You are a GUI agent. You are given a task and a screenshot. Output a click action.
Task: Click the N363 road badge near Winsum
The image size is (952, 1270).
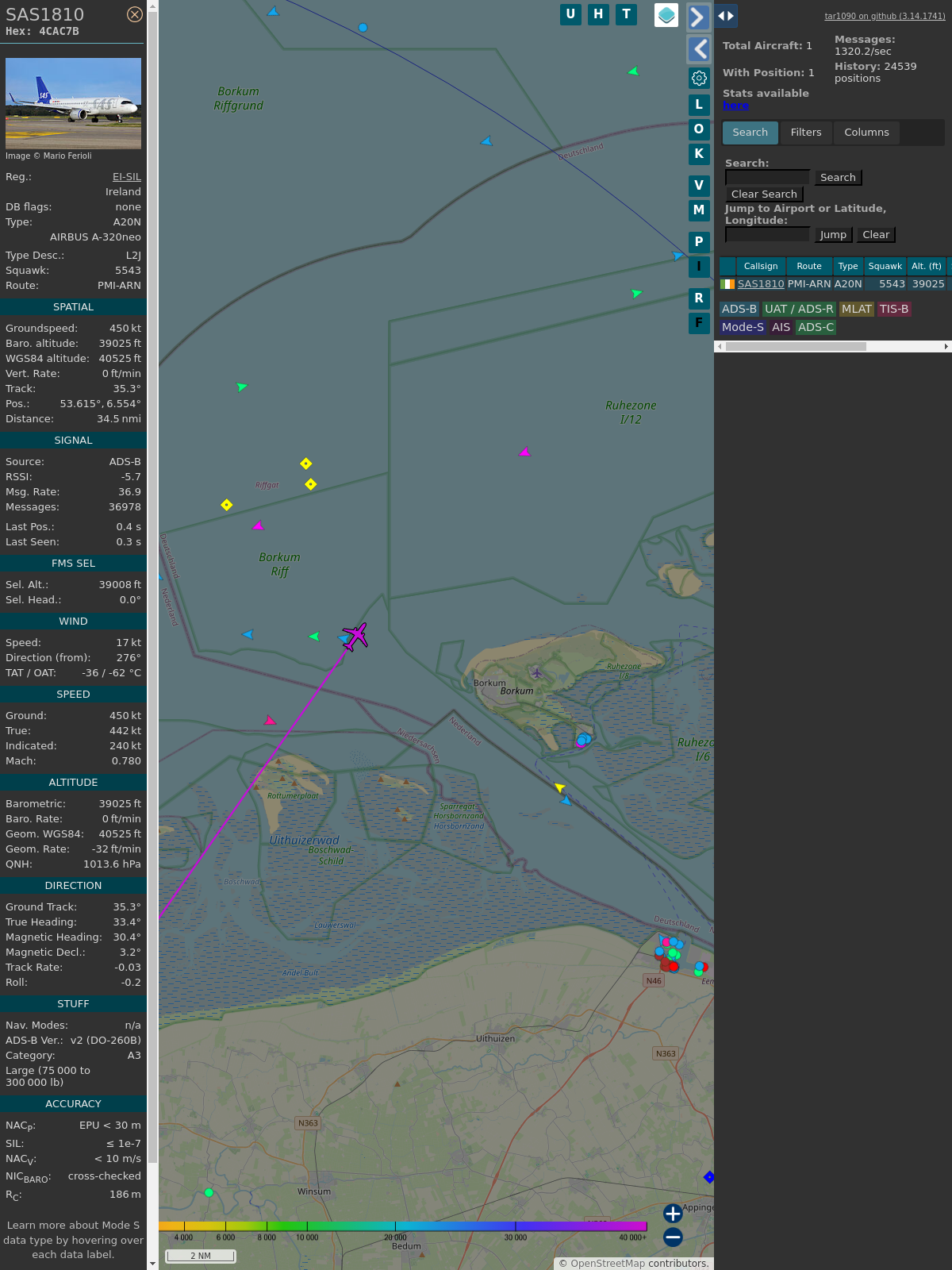308,1123
